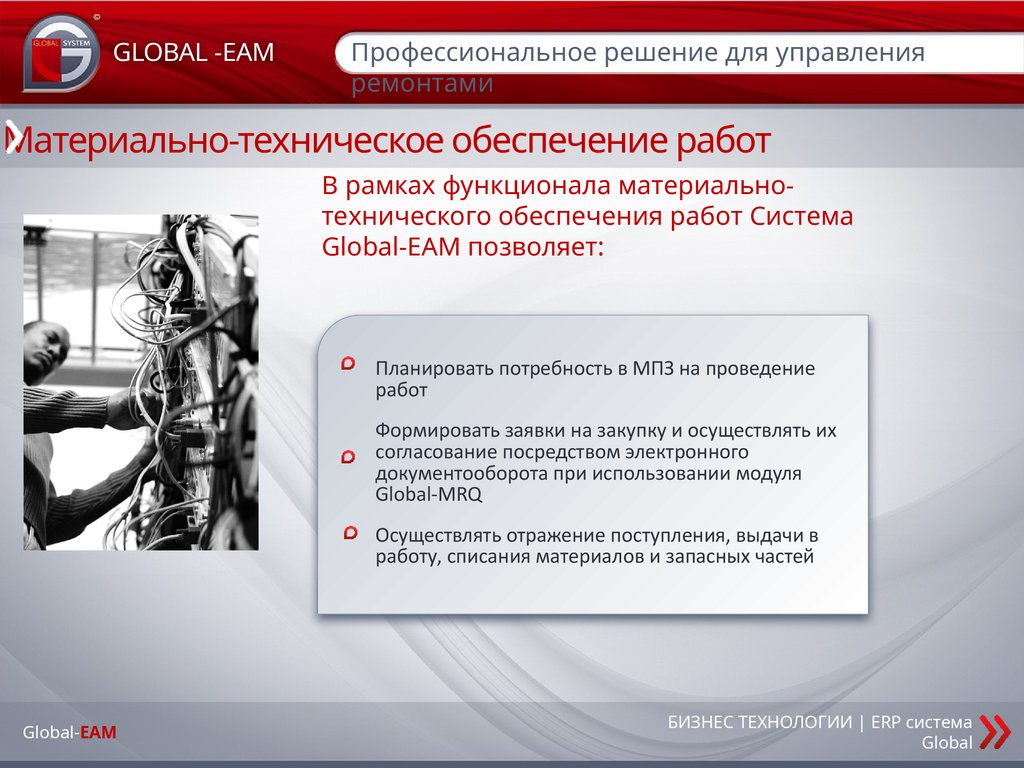Click 'БИЗНЕС ТЕХНОЛОГИИ | ERP система' footer text
Screen dimensions: 1024x768
[820, 722]
